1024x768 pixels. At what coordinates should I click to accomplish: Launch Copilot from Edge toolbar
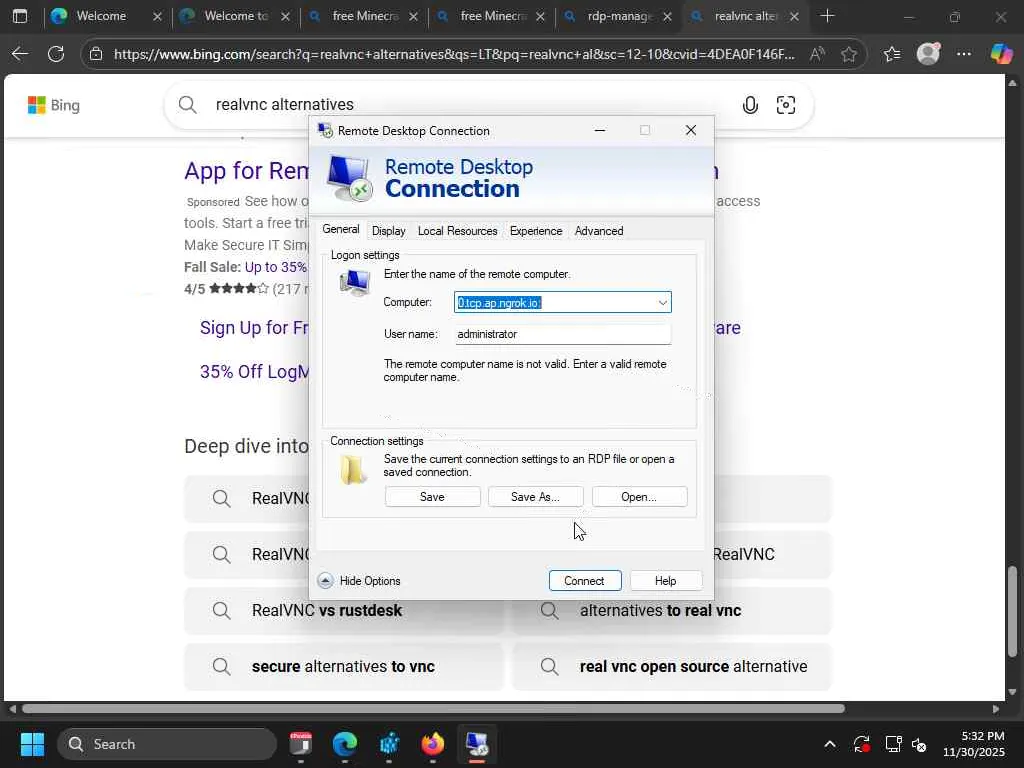[1000, 54]
